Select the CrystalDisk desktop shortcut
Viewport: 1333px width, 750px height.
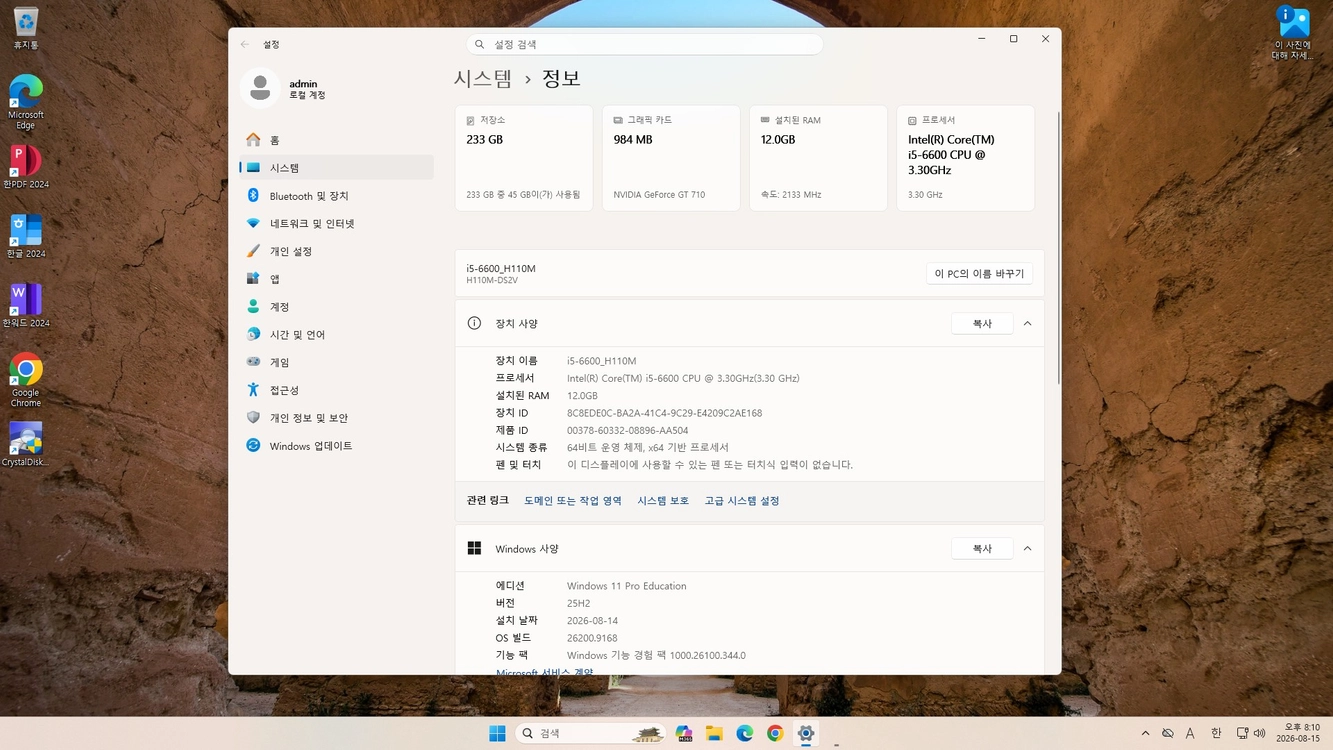click(x=26, y=445)
